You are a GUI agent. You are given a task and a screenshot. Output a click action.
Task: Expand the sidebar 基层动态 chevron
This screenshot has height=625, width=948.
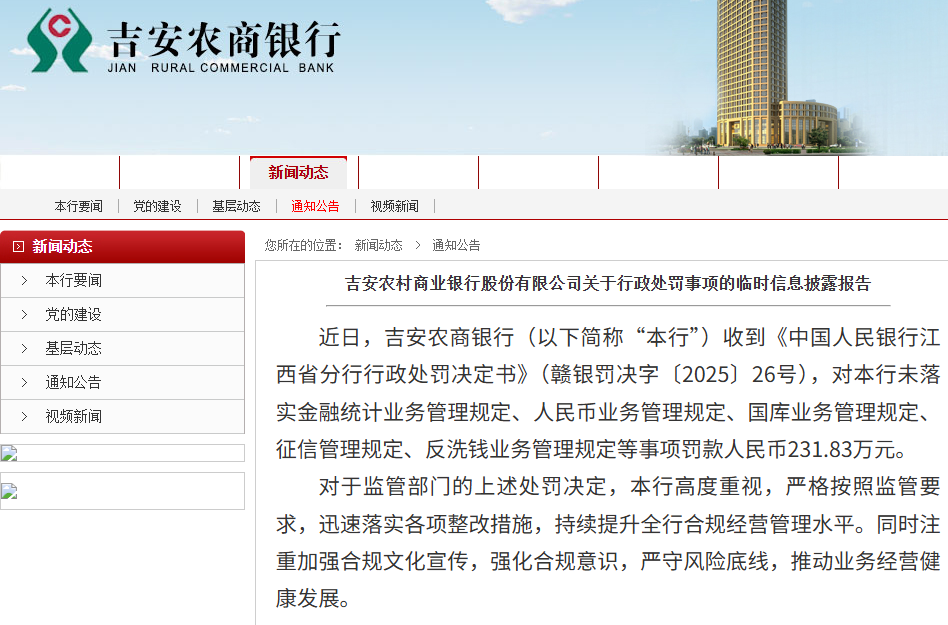(x=24, y=349)
